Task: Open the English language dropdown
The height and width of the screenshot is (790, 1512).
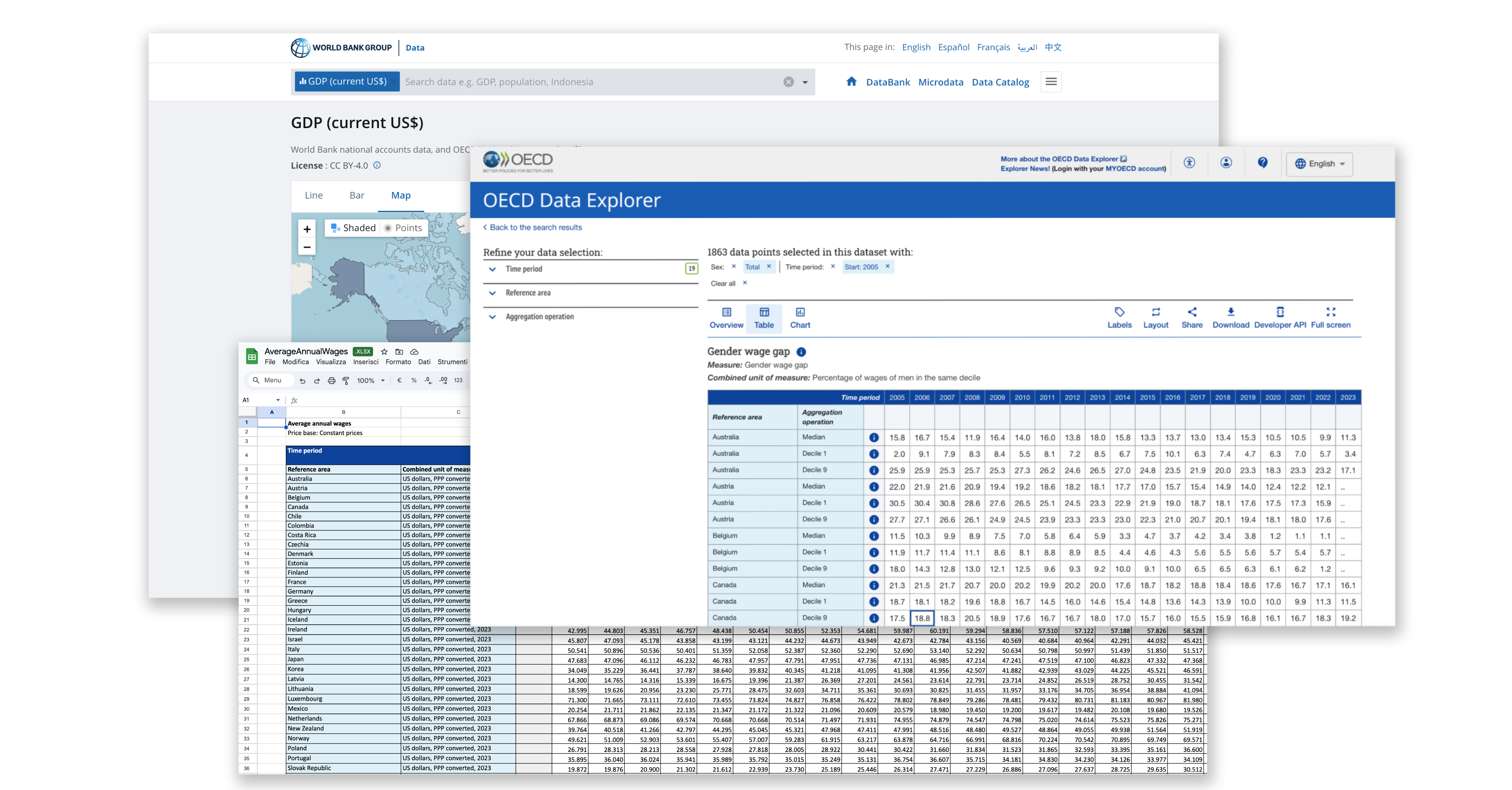Action: pyautogui.click(x=1319, y=164)
